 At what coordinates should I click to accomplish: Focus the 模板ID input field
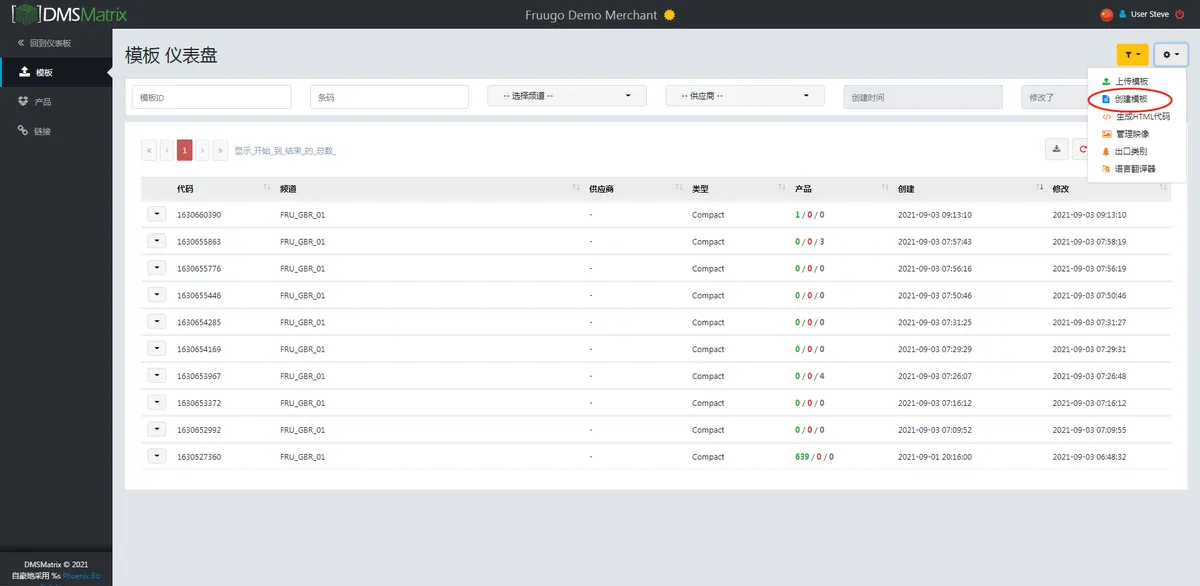[x=212, y=97]
